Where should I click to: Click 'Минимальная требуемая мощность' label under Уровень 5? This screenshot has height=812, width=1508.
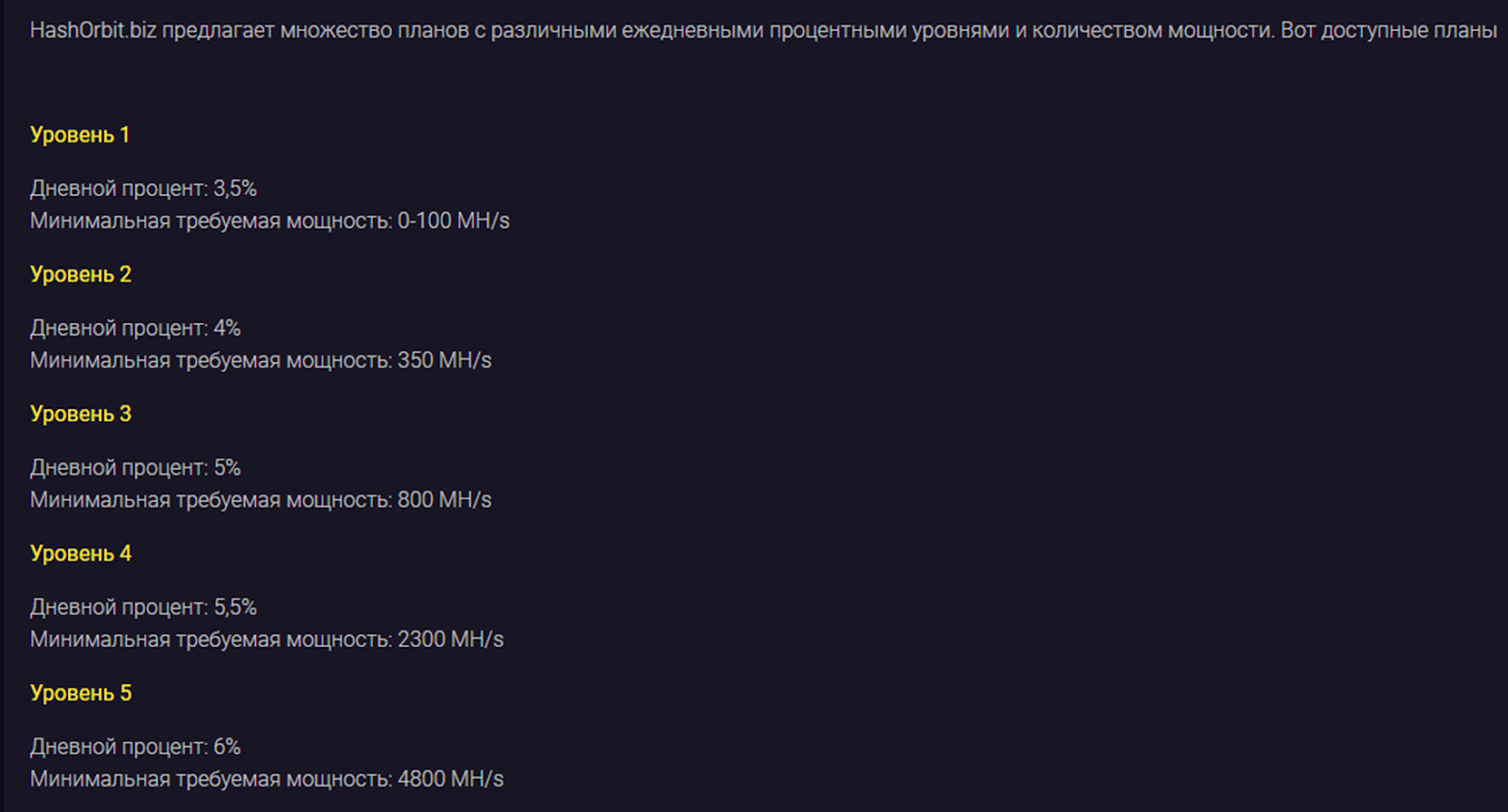210,778
